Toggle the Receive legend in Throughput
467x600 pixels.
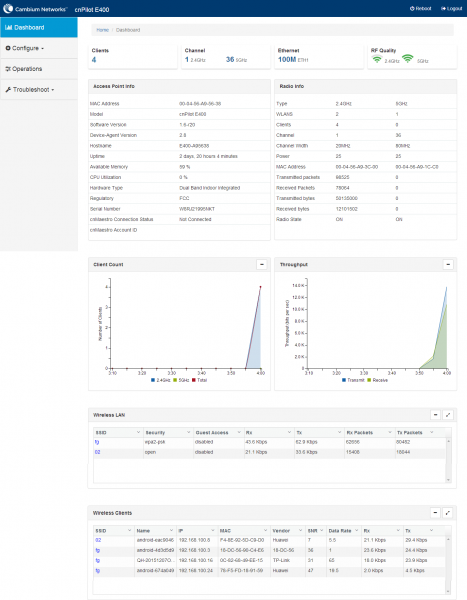377,380
